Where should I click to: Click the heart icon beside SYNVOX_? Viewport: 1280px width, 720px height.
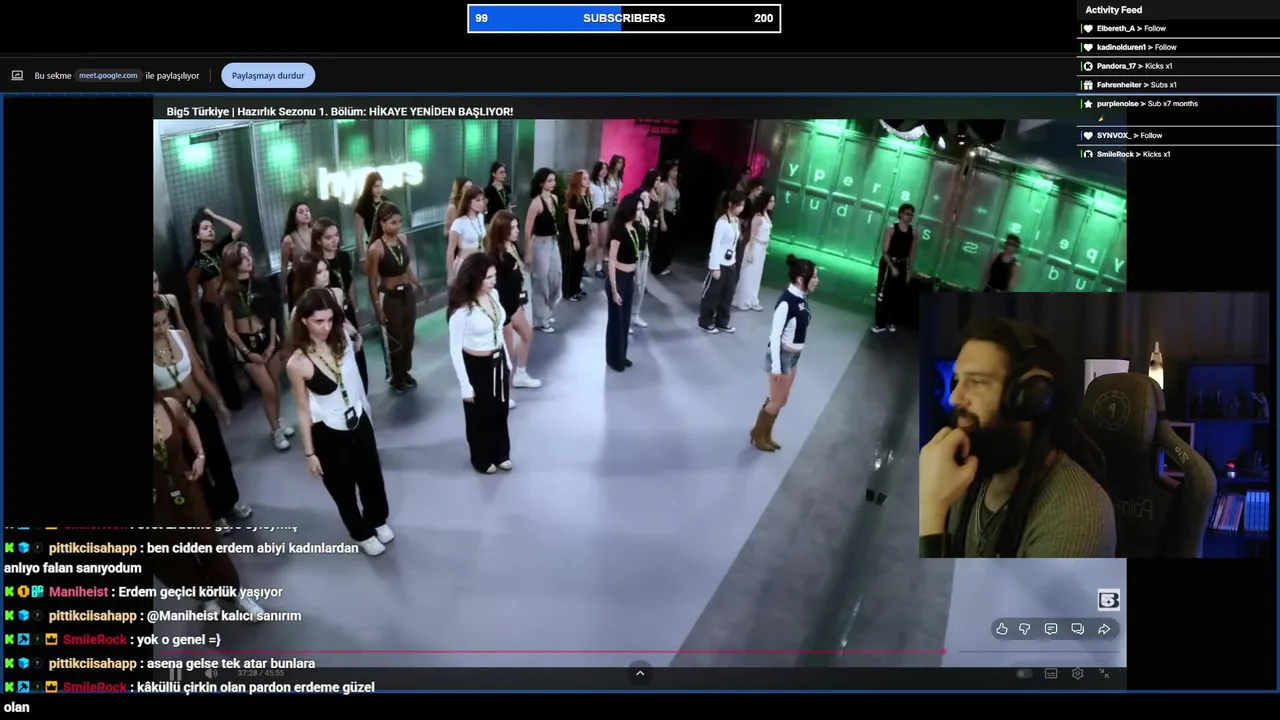point(1088,135)
